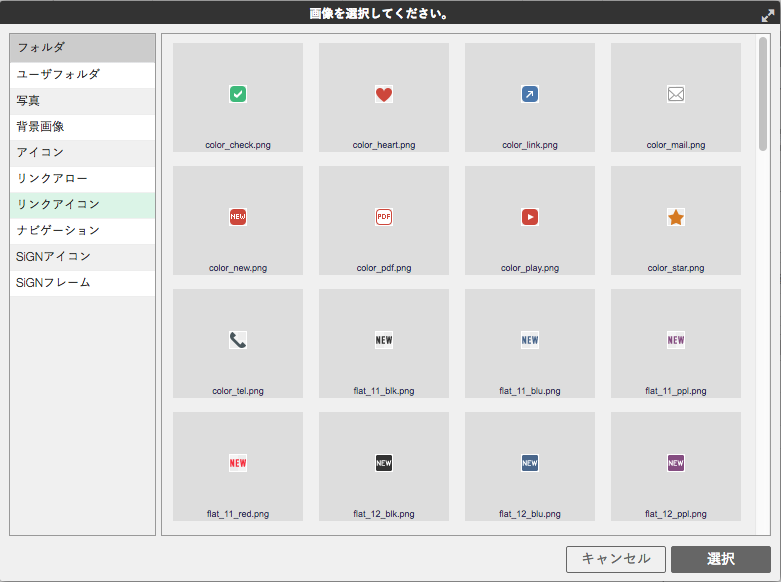781x582 pixels.
Task: Click the flat_11_blu.png filename label
Action: pyautogui.click(x=529, y=391)
